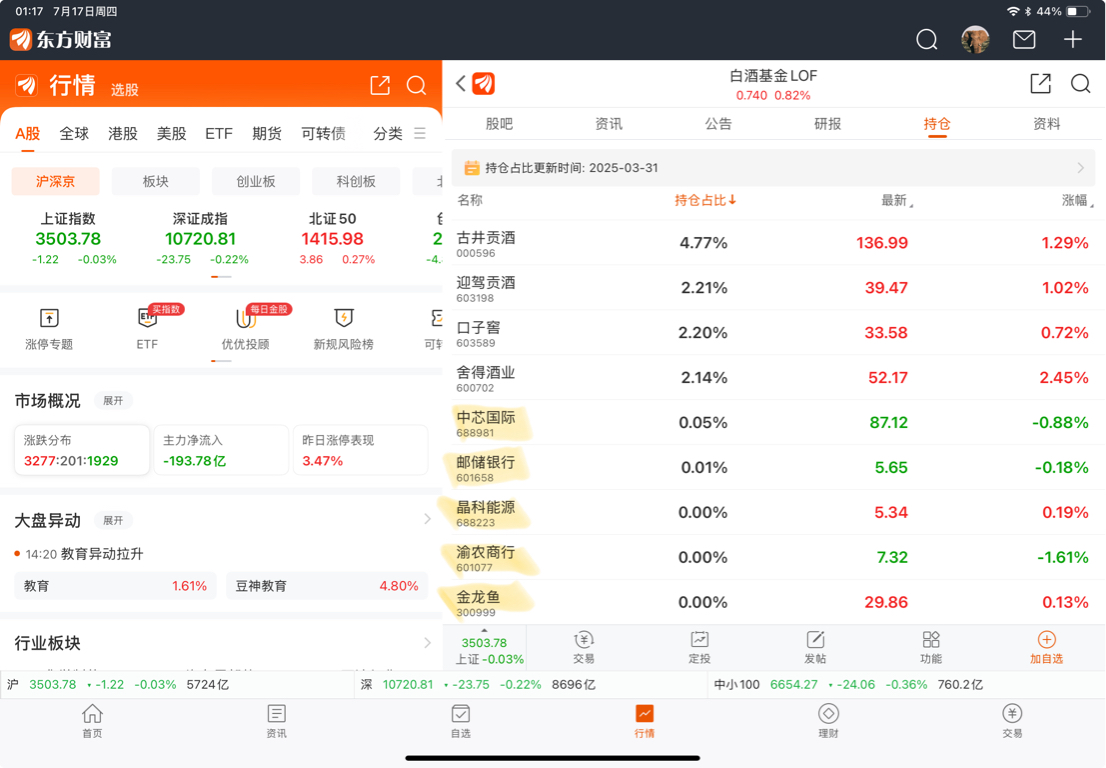Select the 昨日涨停表现 card
Viewport: 1106px width, 768px height.
360,450
